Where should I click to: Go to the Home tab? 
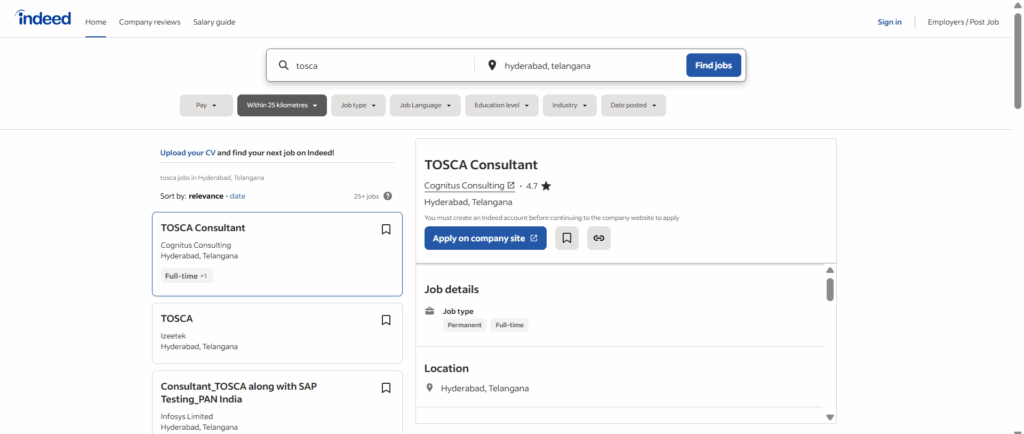(95, 22)
